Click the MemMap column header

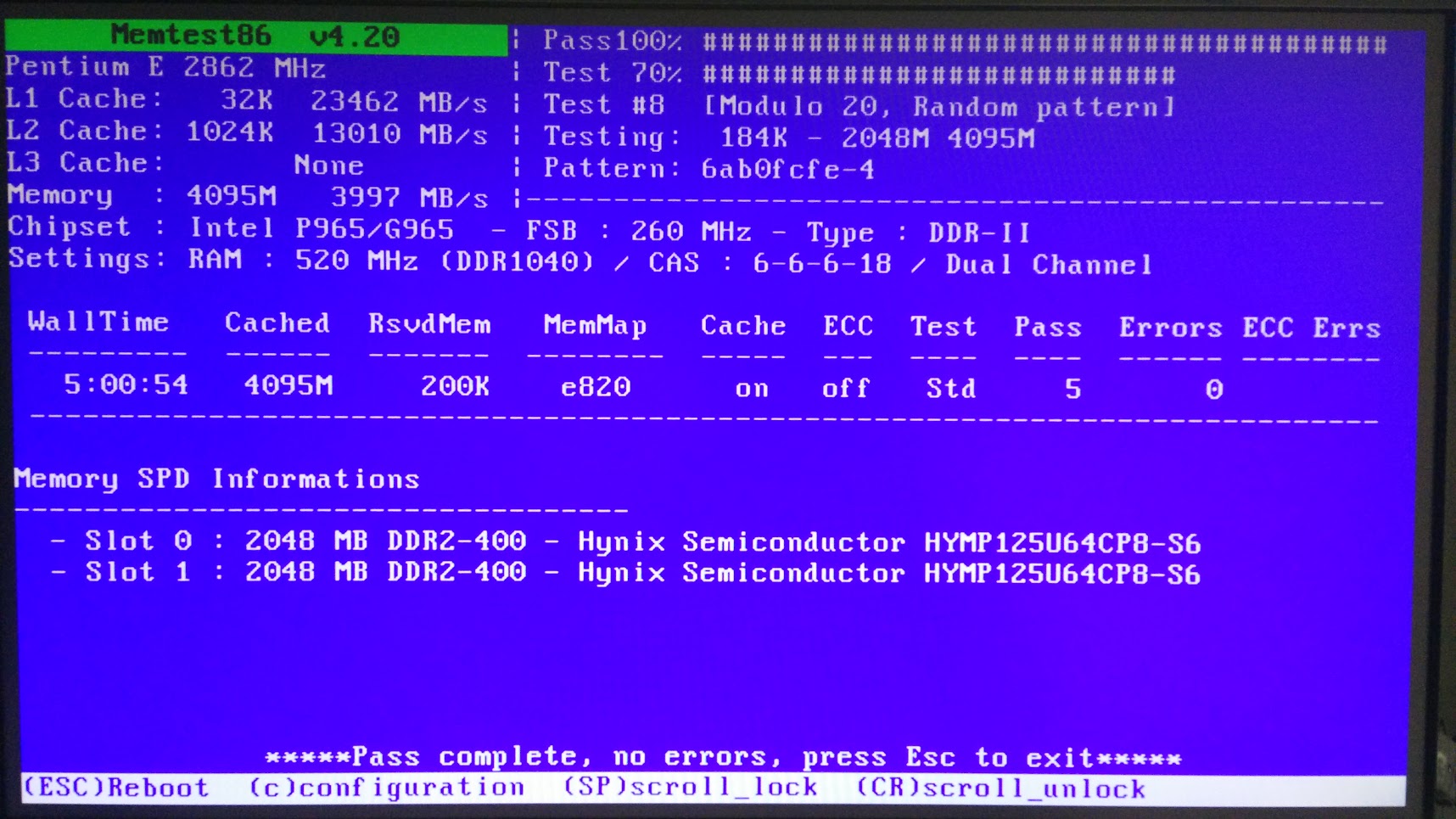pos(595,325)
